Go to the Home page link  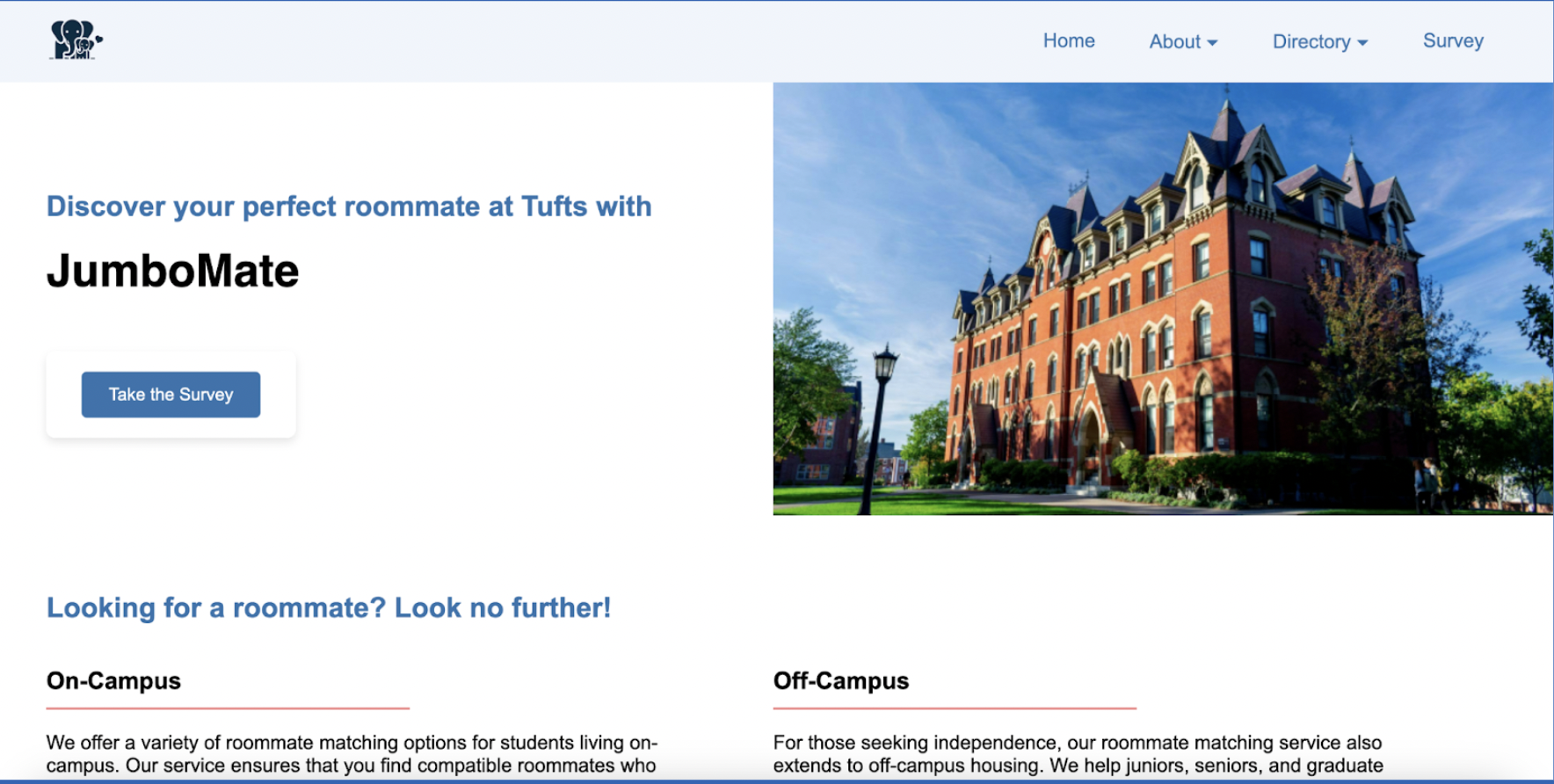[1069, 40]
